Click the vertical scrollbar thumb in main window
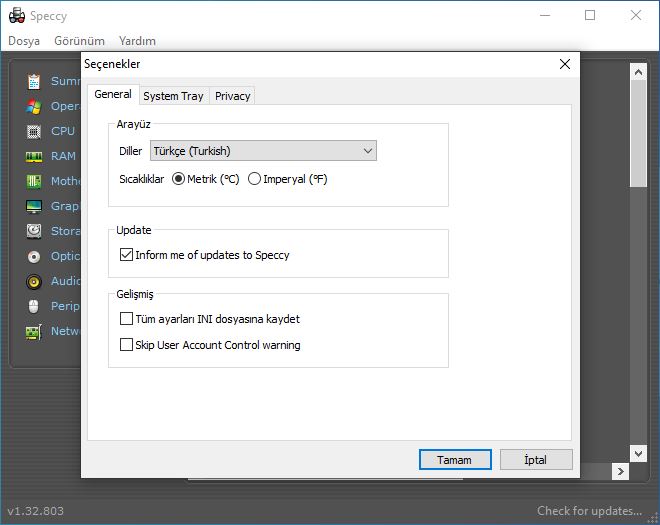This screenshot has height=525, width=660. point(638,133)
